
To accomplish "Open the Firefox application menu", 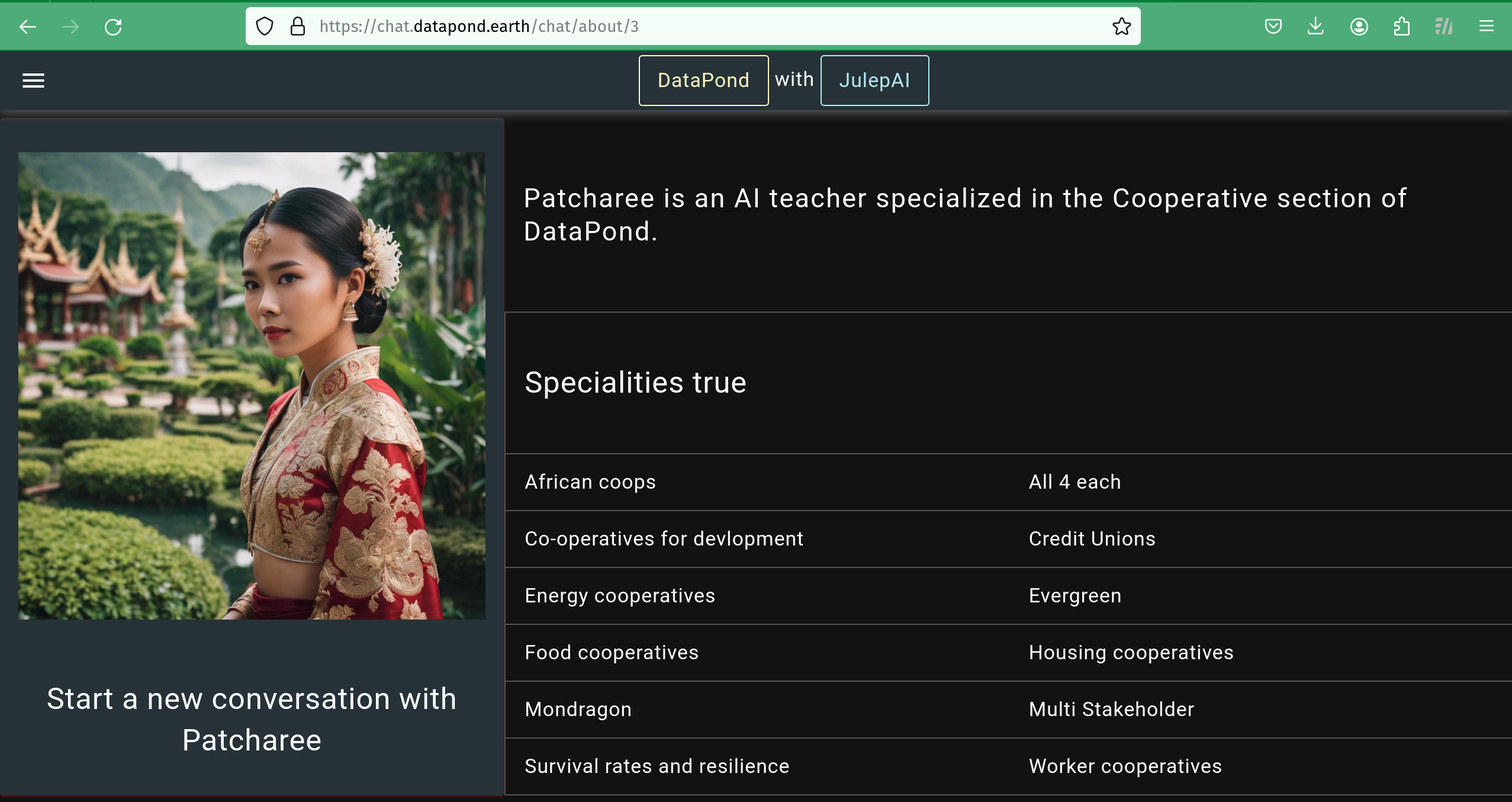I will (1486, 27).
